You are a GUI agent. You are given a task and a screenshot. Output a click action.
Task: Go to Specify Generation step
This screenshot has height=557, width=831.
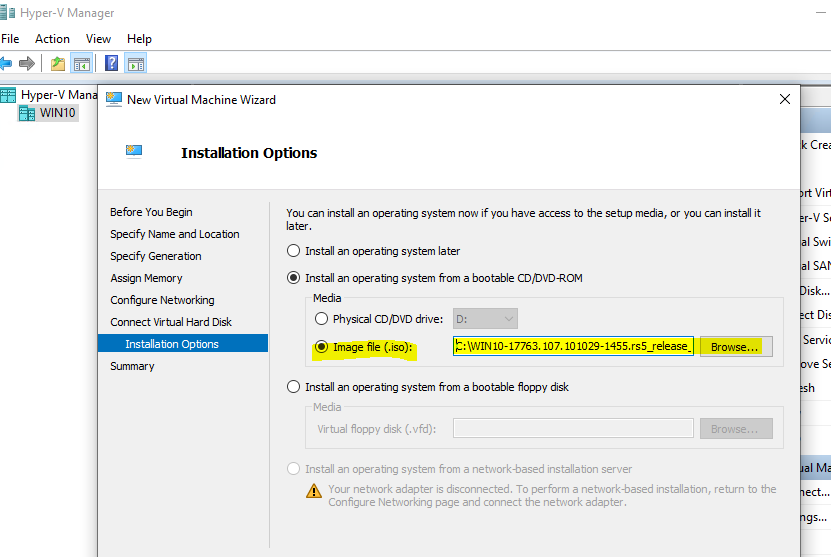[155, 256]
